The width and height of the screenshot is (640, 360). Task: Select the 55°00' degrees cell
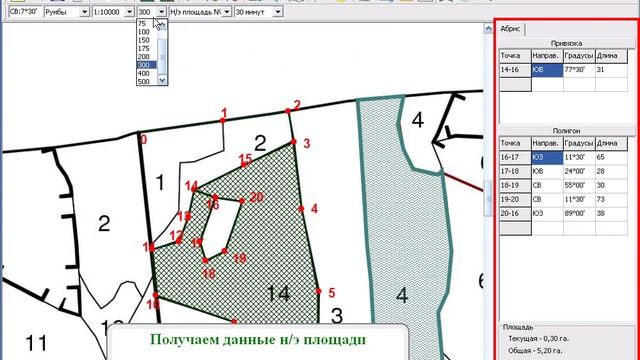[579, 185]
